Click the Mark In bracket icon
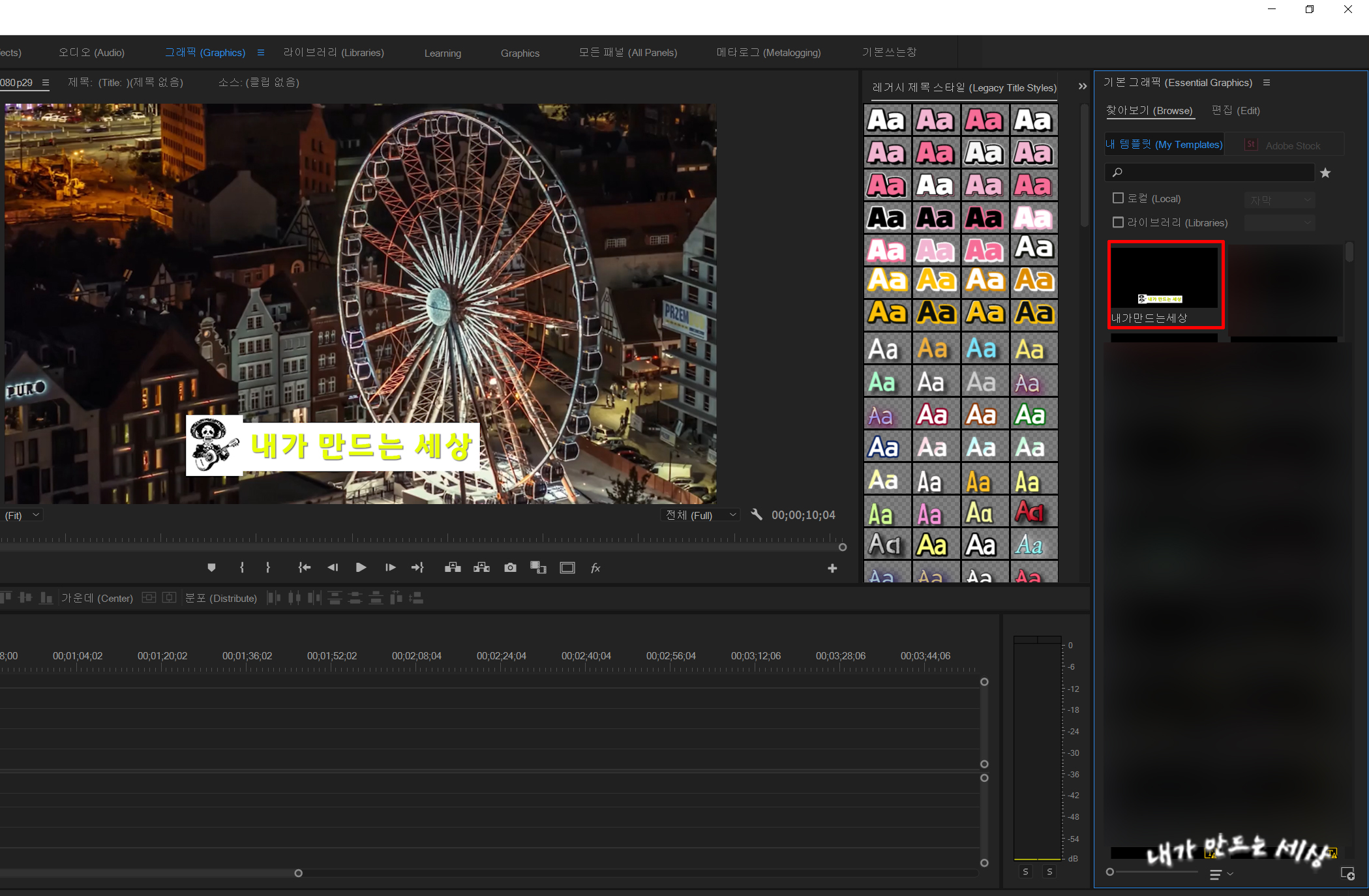Viewport: 1369px width, 896px height. click(242, 568)
